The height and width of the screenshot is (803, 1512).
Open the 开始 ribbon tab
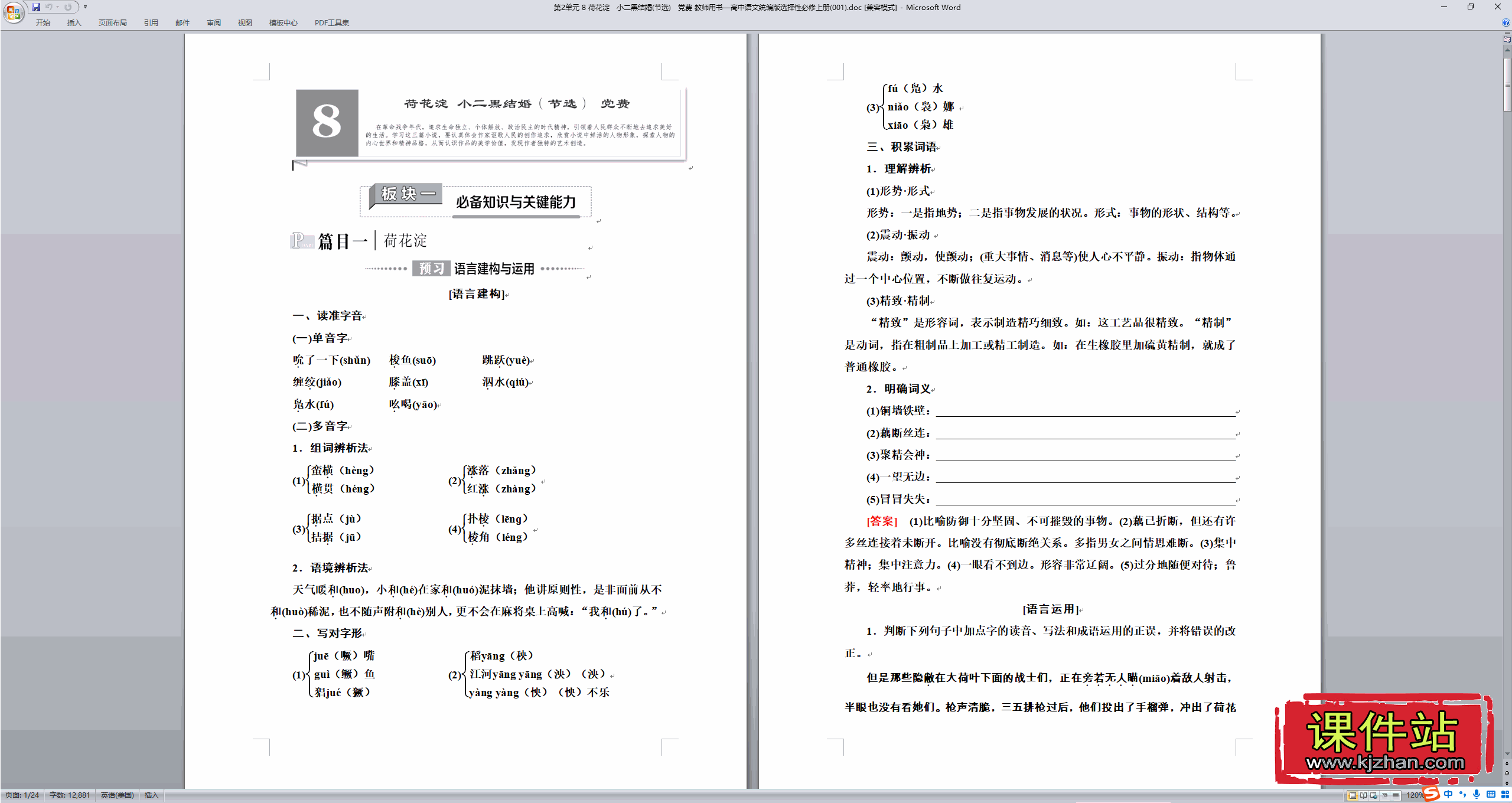[43, 23]
